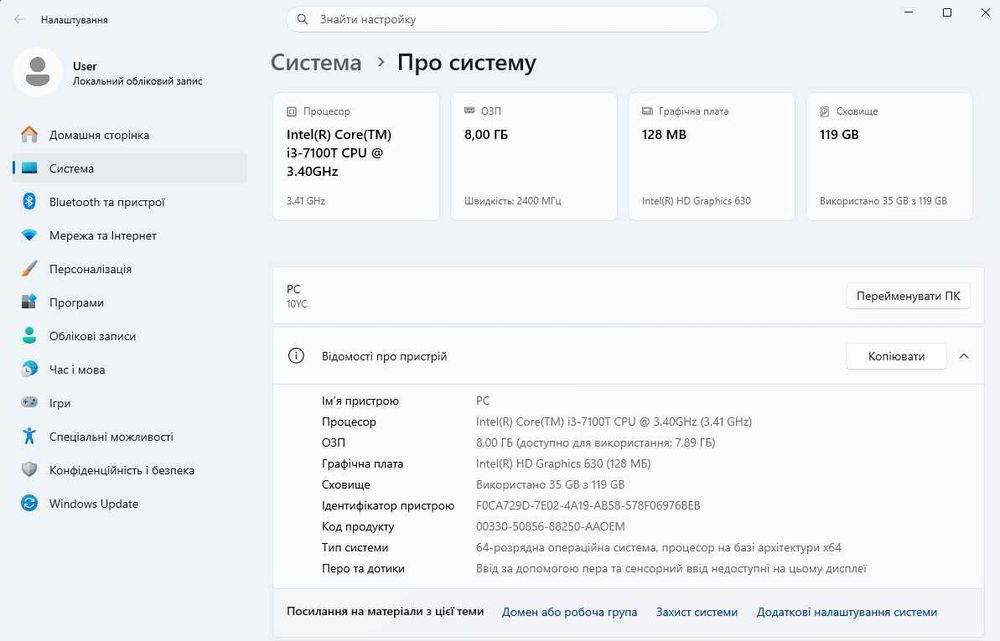This screenshot has width=1000, height=641.
Task: Click the back arrow icon
Action: (19, 20)
